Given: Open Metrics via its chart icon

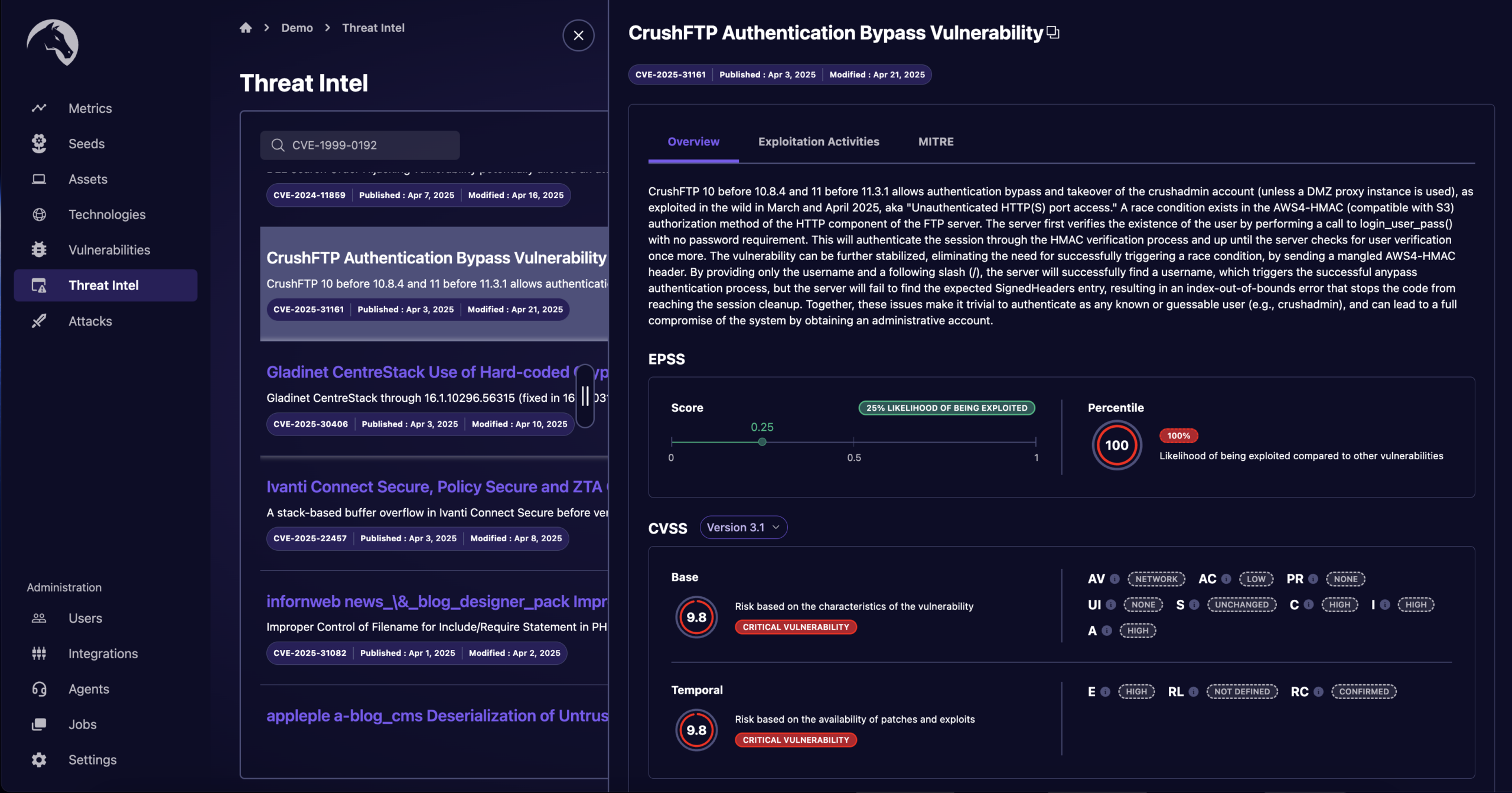Looking at the screenshot, I should click(x=39, y=108).
